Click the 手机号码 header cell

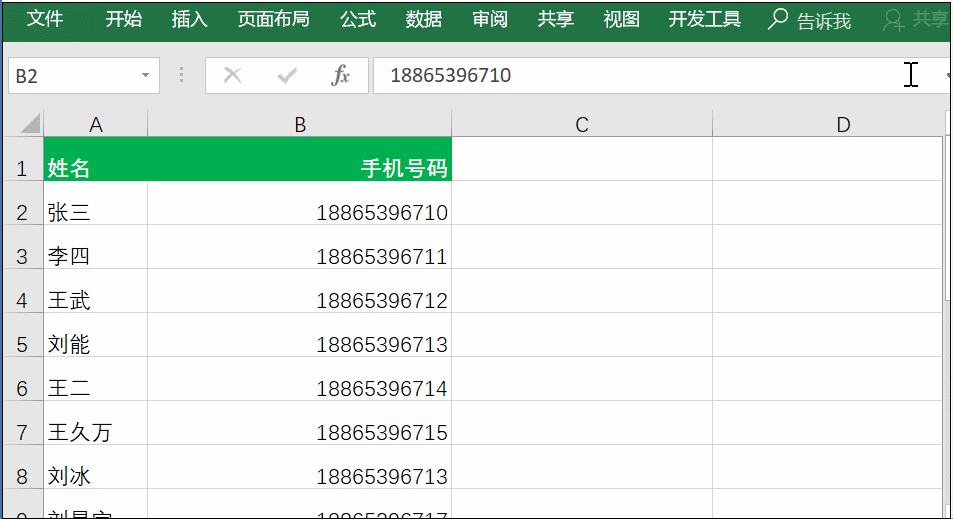click(x=300, y=159)
